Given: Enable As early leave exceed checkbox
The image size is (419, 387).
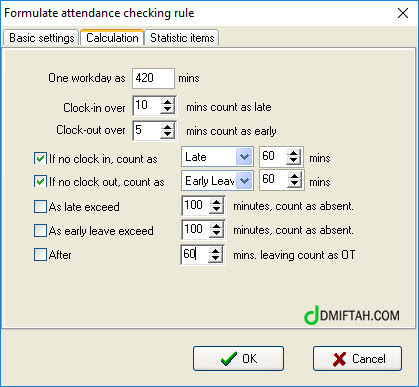Looking at the screenshot, I should click(x=40, y=230).
